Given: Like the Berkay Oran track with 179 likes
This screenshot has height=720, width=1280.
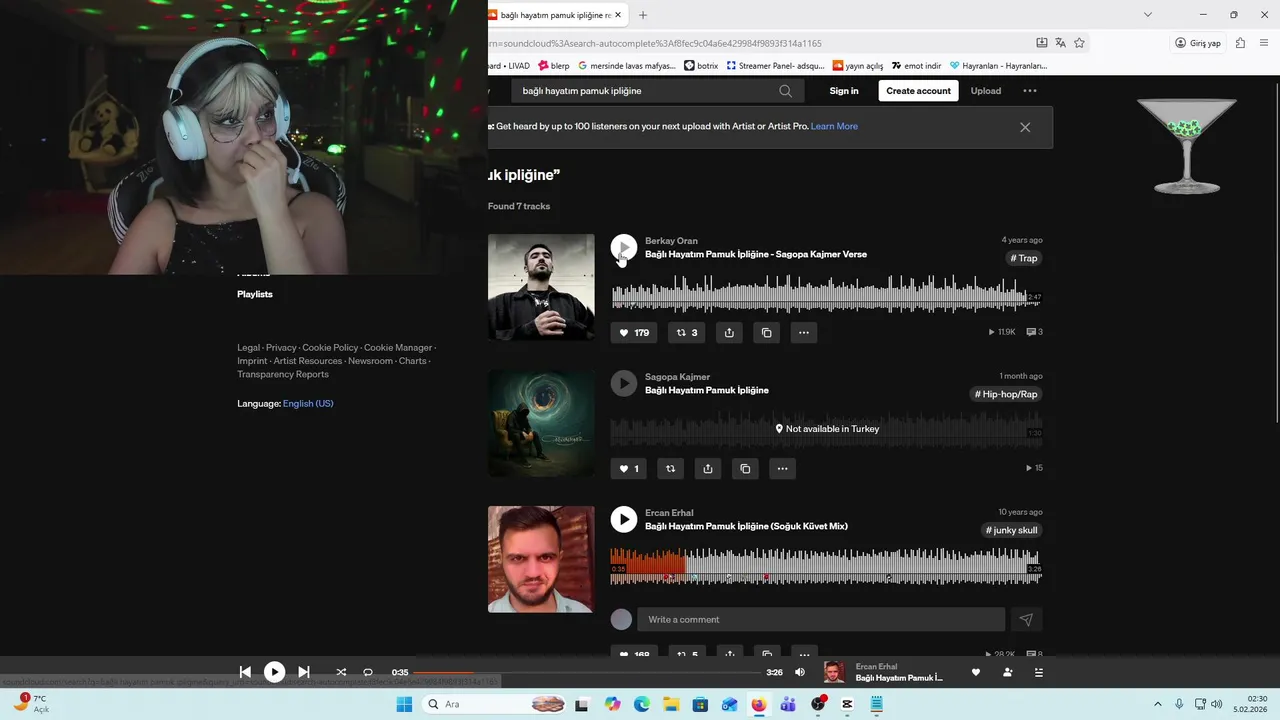Looking at the screenshot, I should [x=634, y=333].
